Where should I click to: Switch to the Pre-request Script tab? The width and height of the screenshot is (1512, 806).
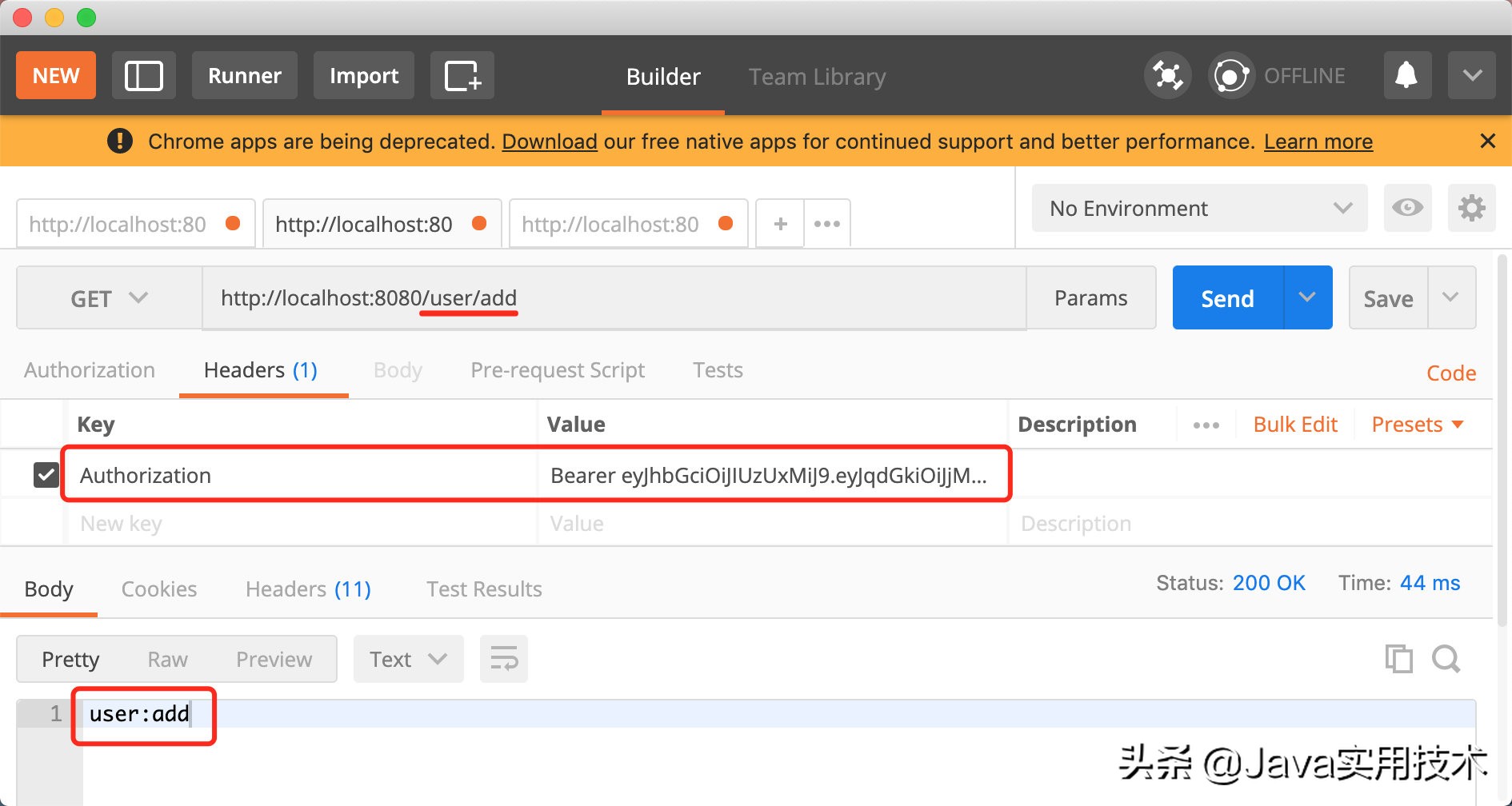(558, 370)
